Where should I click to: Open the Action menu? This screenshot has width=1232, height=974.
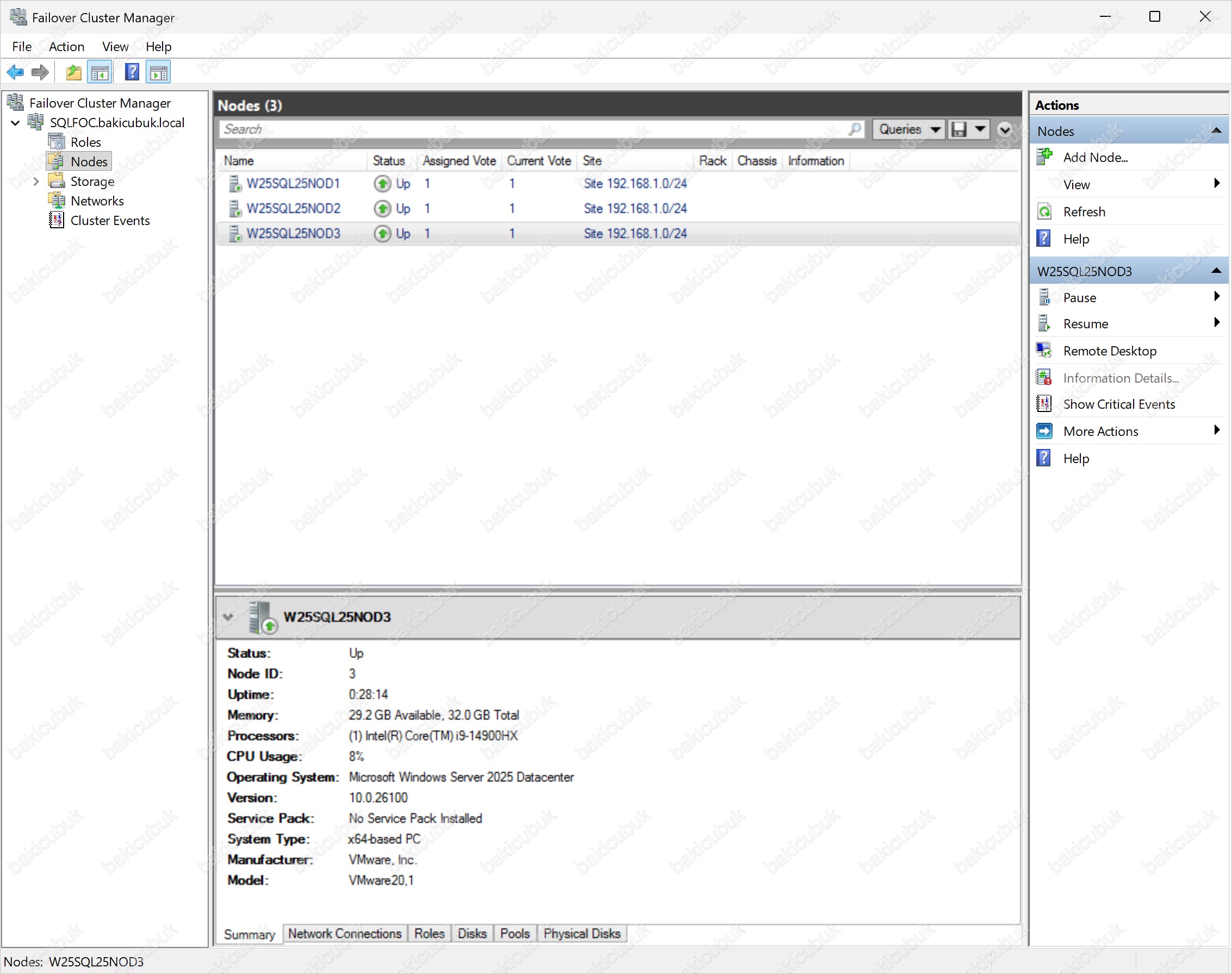pyautogui.click(x=66, y=47)
